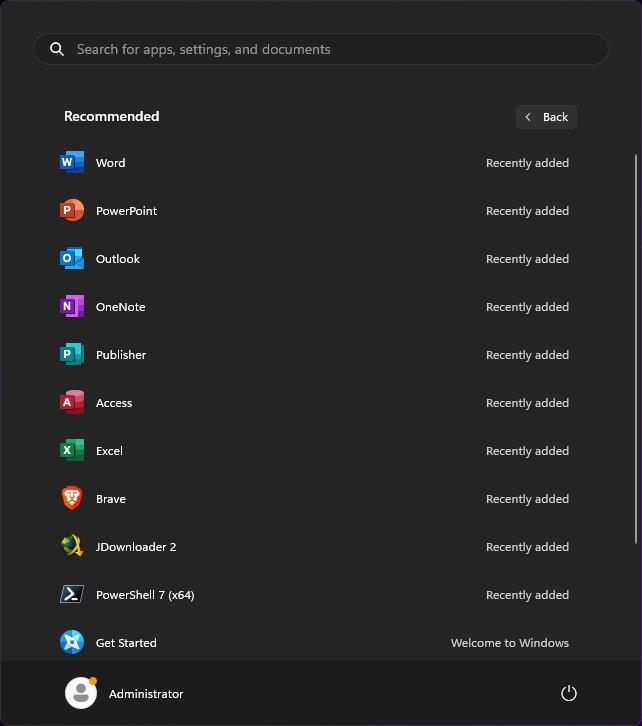Click the Recommended list scrollbar
Screen dimensions: 642x726
[636, 349]
